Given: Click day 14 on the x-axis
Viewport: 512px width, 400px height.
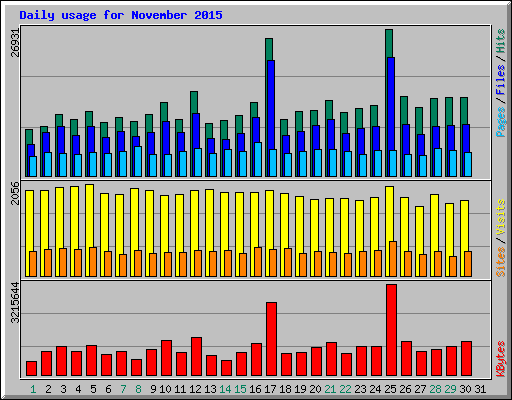Looking at the screenshot, I should pos(225,389).
